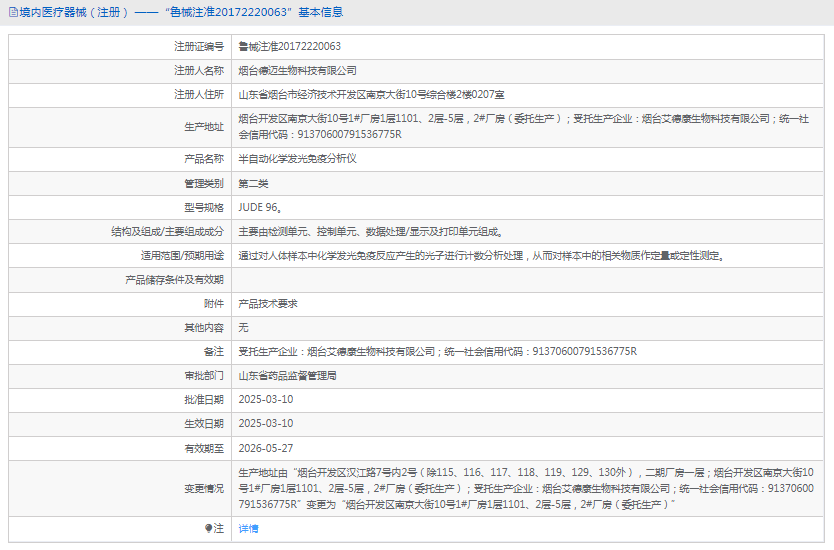The width and height of the screenshot is (834, 550).
Task: Select the registrant address value with 0207室
Action: coord(371,94)
